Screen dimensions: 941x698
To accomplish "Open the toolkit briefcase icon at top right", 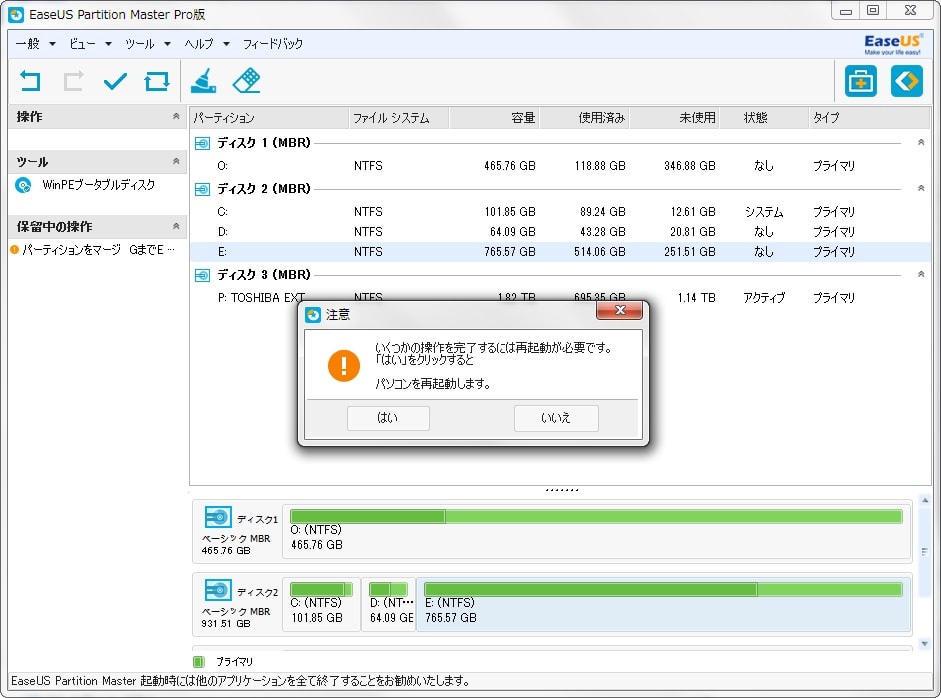I will coord(860,81).
